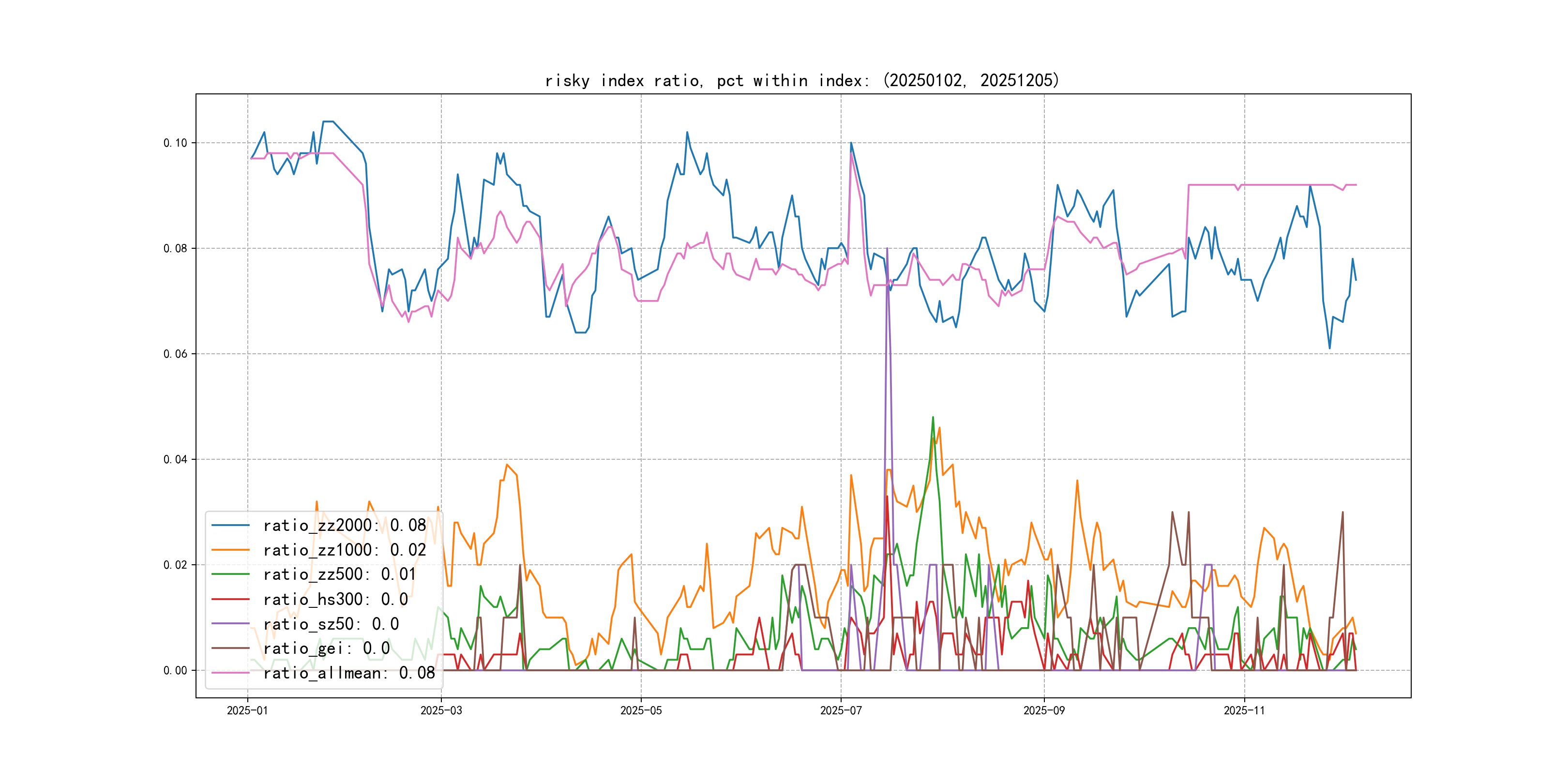The image size is (1568, 784).
Task: Click the red legend line swatch
Action: coord(230,599)
